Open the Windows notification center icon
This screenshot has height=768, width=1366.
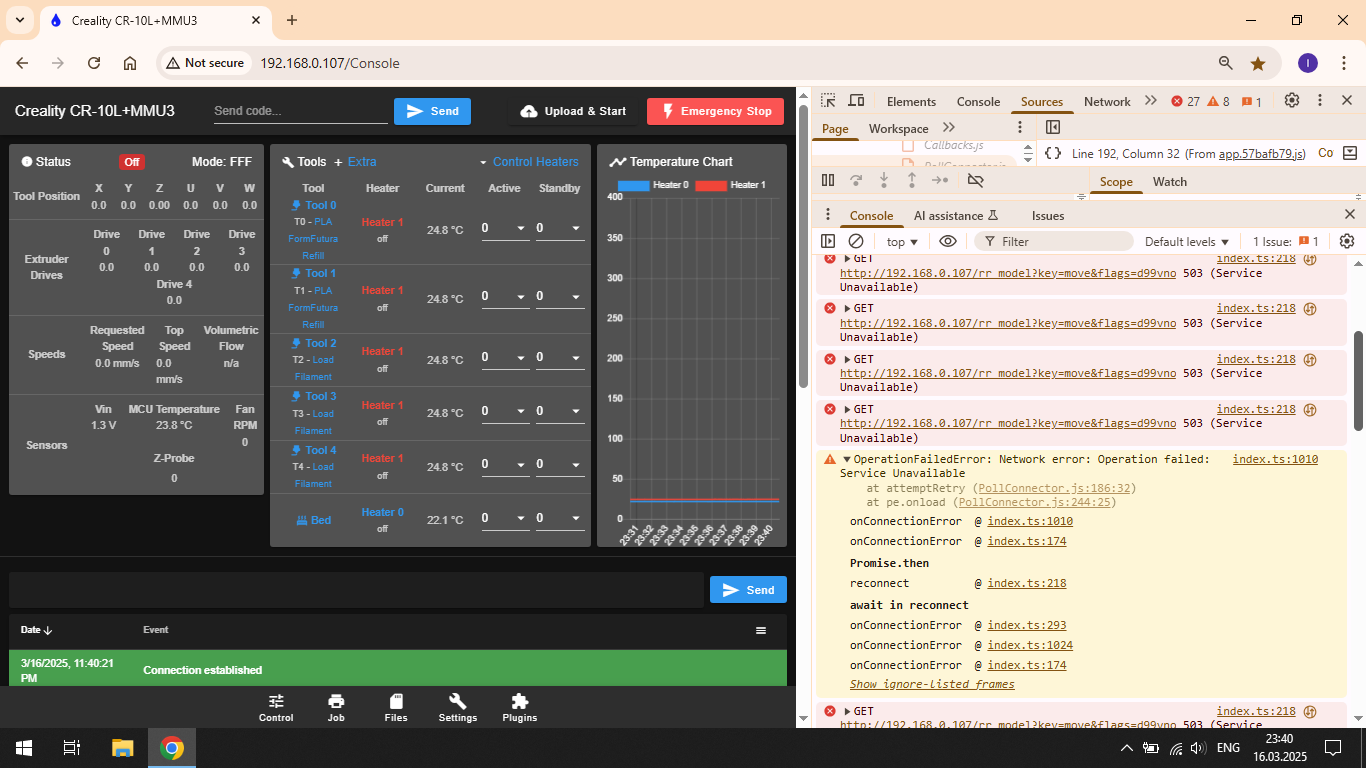[x=1332, y=747]
